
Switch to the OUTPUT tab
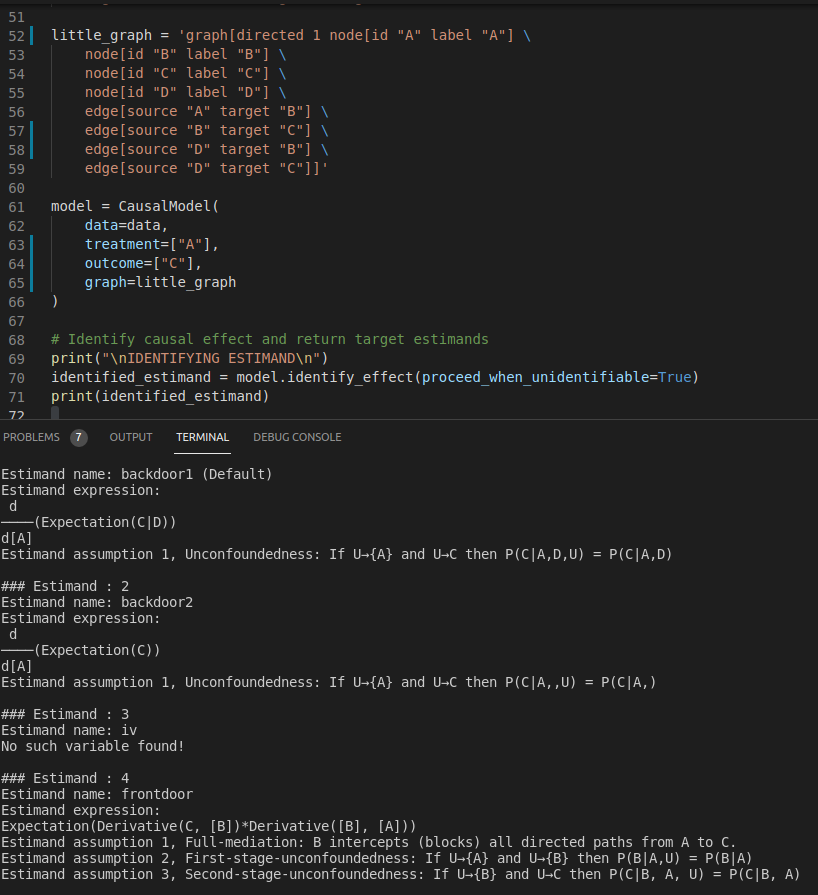(131, 437)
